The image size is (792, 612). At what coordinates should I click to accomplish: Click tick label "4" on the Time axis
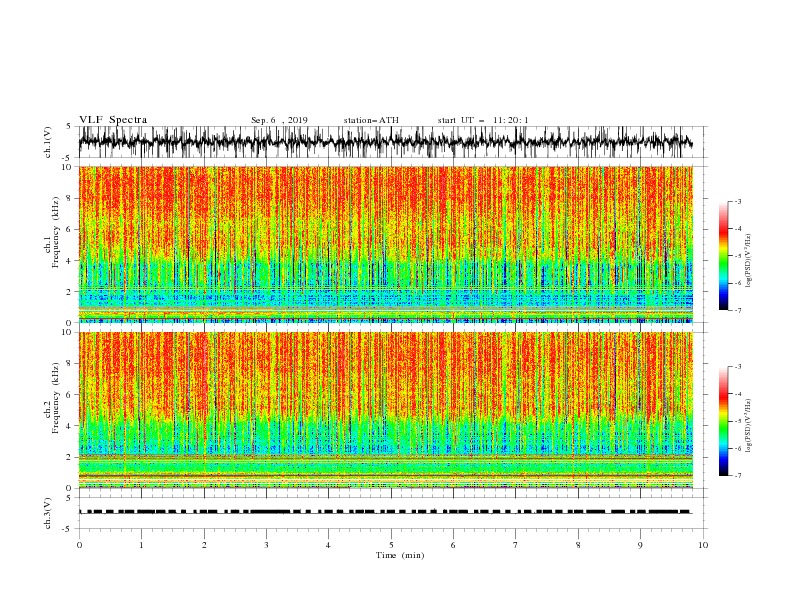(329, 545)
